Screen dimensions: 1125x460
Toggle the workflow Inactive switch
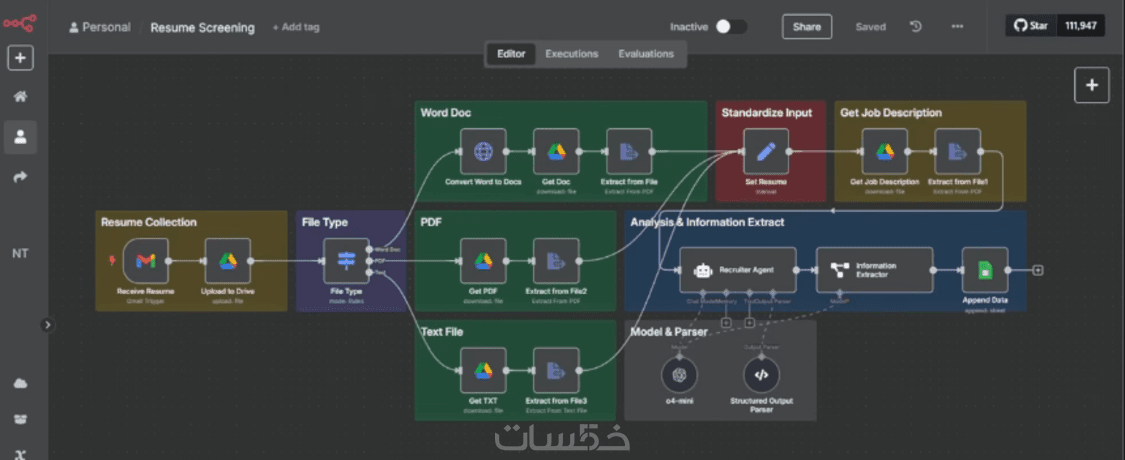pyautogui.click(x=731, y=27)
